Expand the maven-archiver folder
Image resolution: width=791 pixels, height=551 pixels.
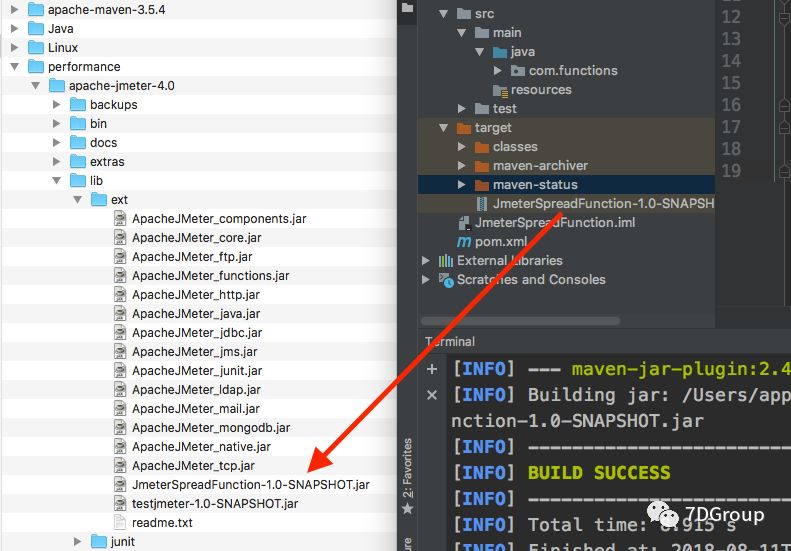(461, 166)
